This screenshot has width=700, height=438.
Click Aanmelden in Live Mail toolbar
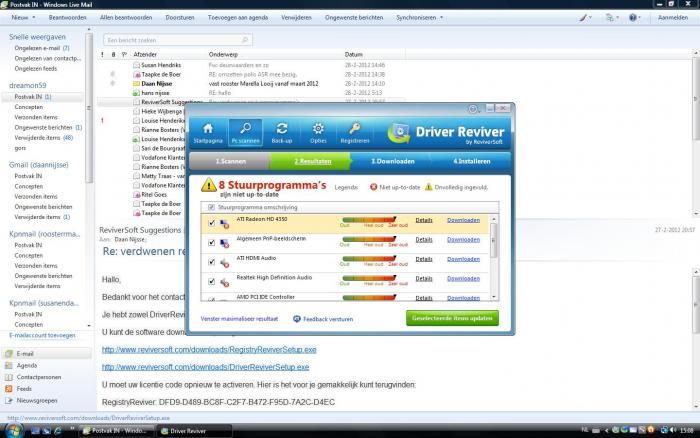point(673,17)
